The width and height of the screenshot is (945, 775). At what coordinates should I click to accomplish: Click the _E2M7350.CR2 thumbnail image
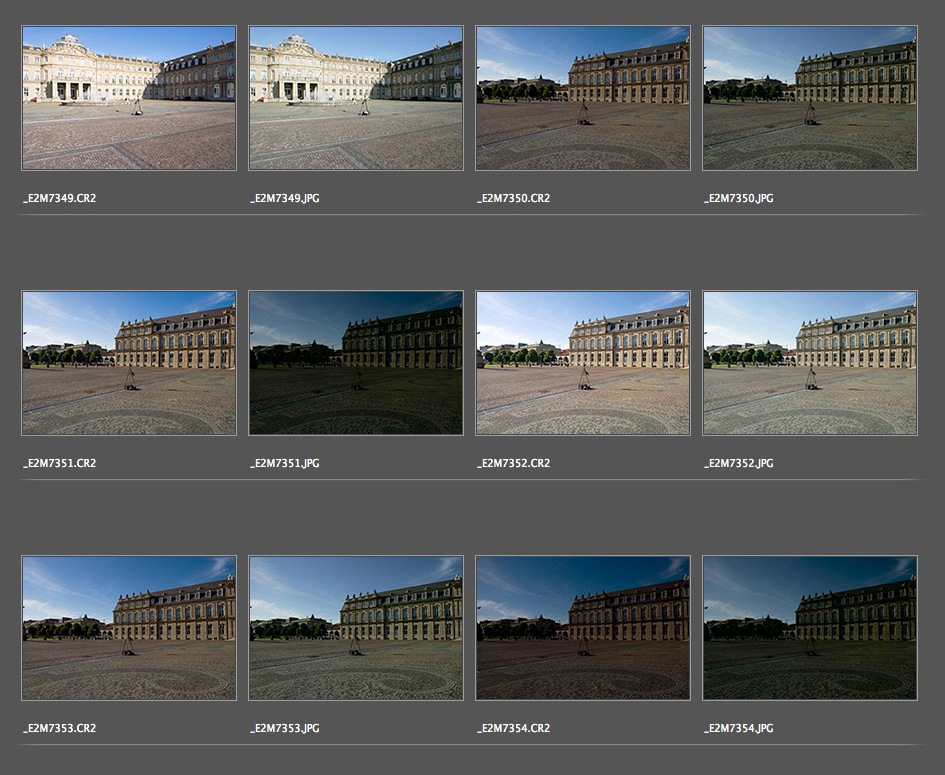[583, 98]
